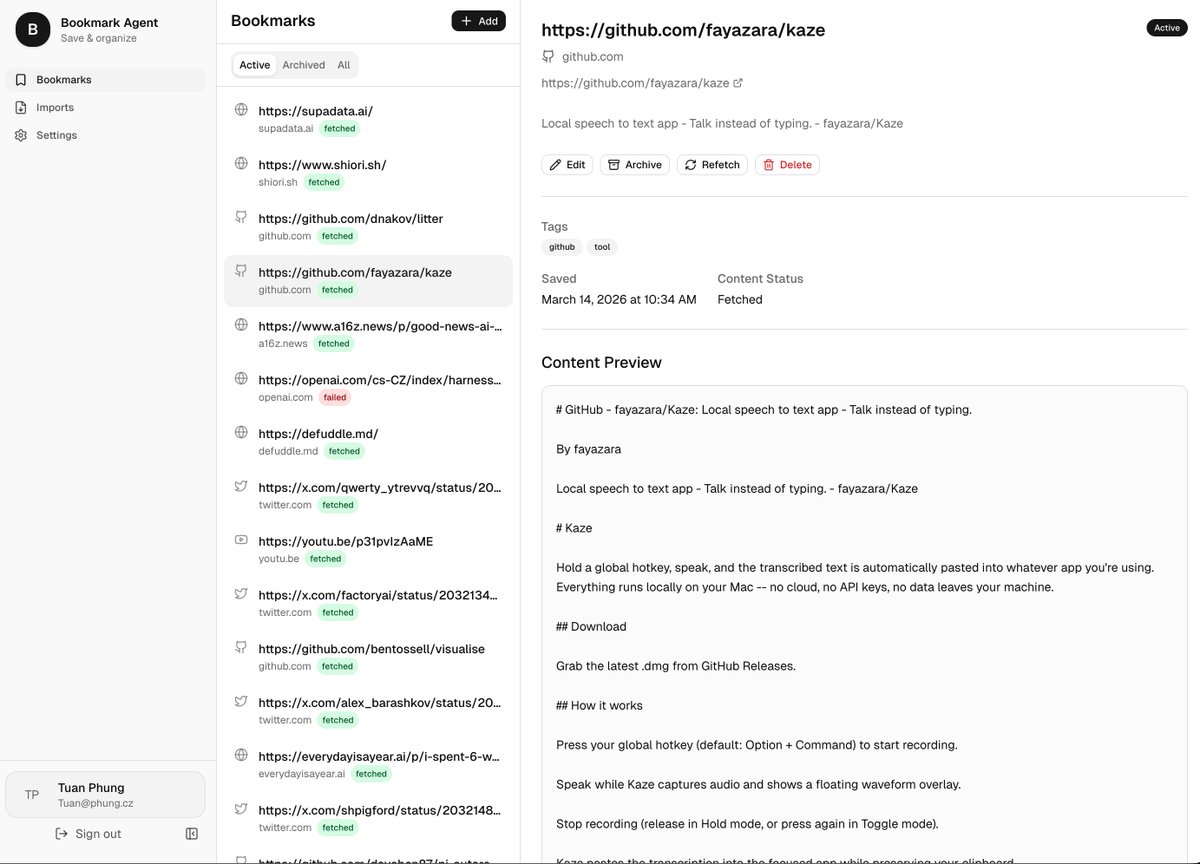Click Twitter icon beside alex_barashkov bookmark
Viewport: 1200px width, 864px height.
click(x=241, y=701)
